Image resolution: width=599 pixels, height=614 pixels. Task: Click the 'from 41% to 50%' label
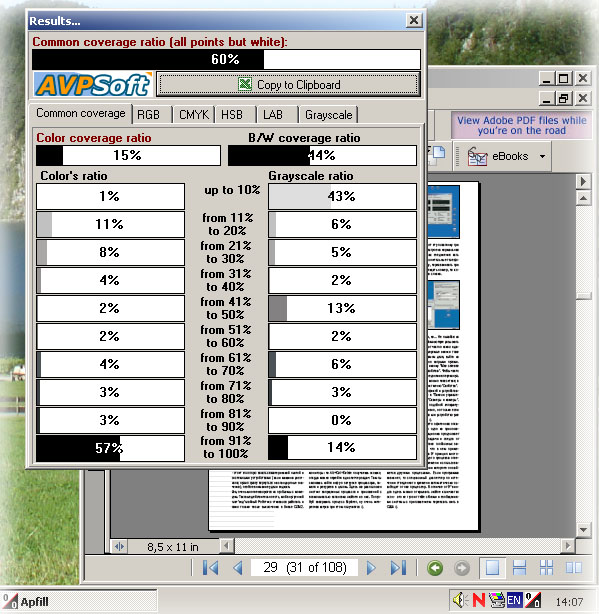[226, 308]
